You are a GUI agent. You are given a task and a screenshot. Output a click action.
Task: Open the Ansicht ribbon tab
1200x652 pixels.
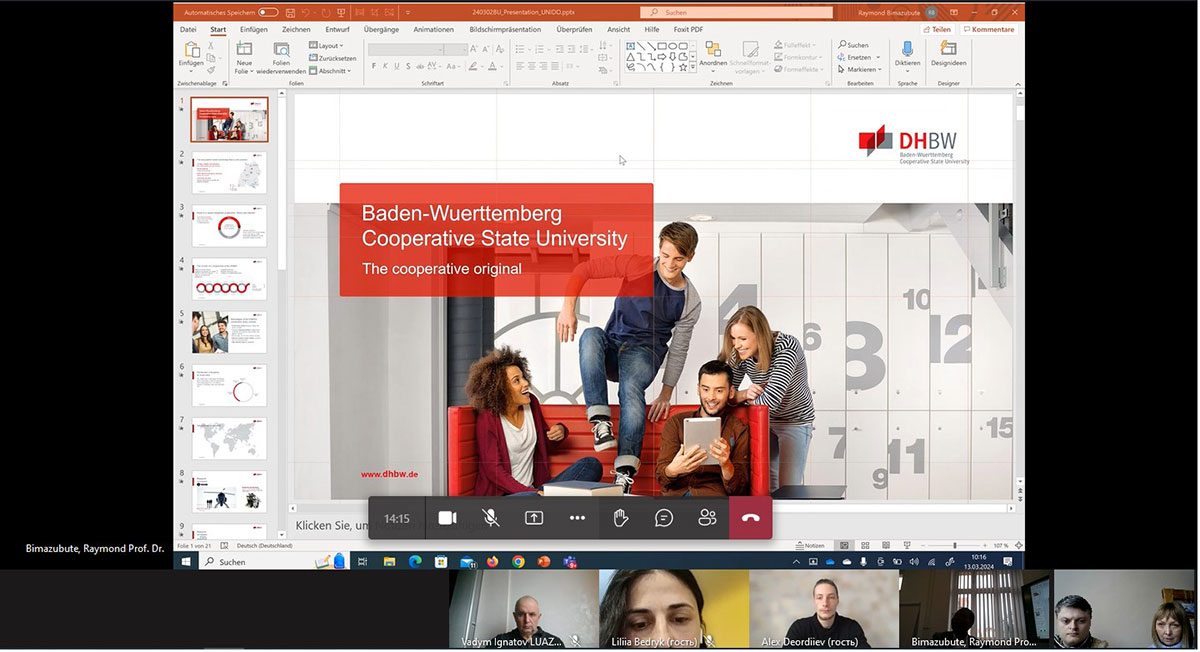(619, 29)
